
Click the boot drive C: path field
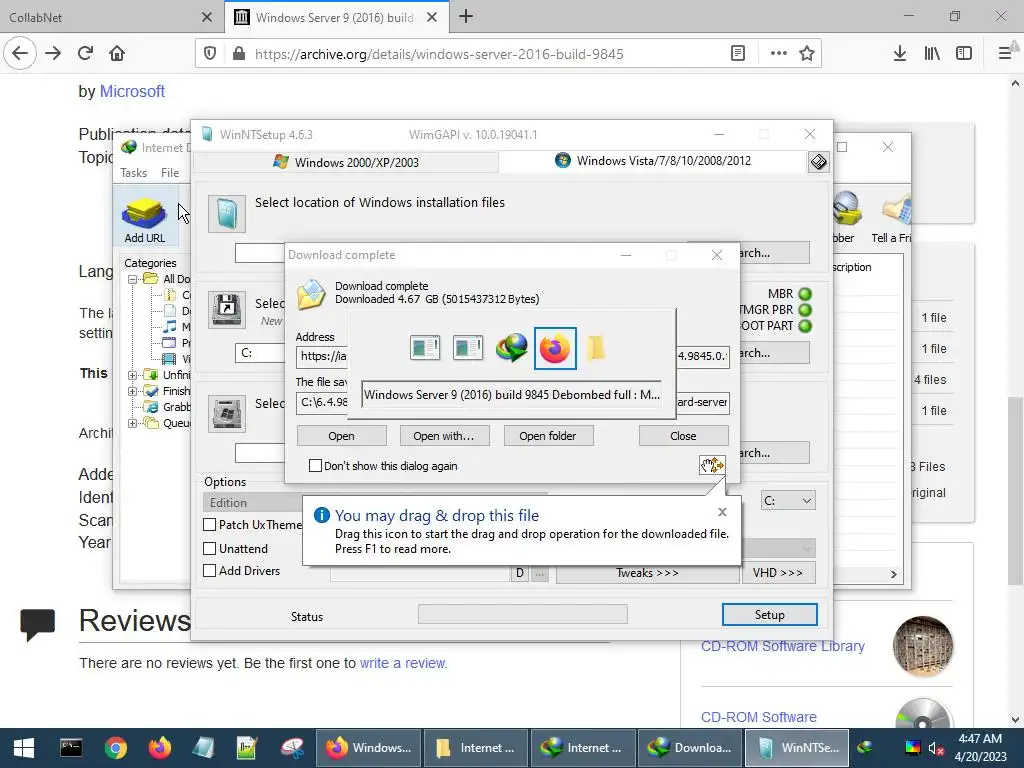[x=260, y=353]
